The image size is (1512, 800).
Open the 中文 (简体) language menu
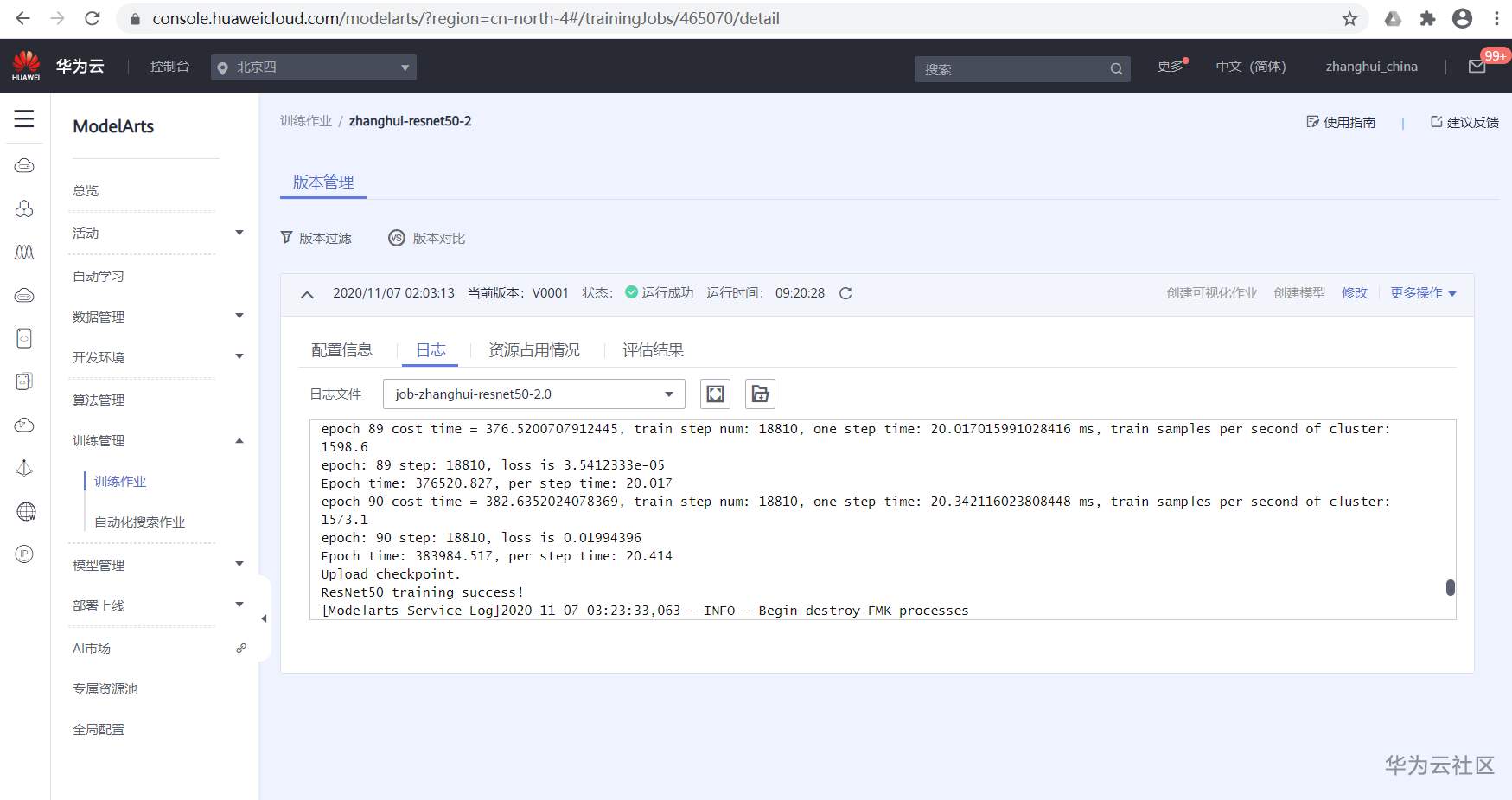1251,67
